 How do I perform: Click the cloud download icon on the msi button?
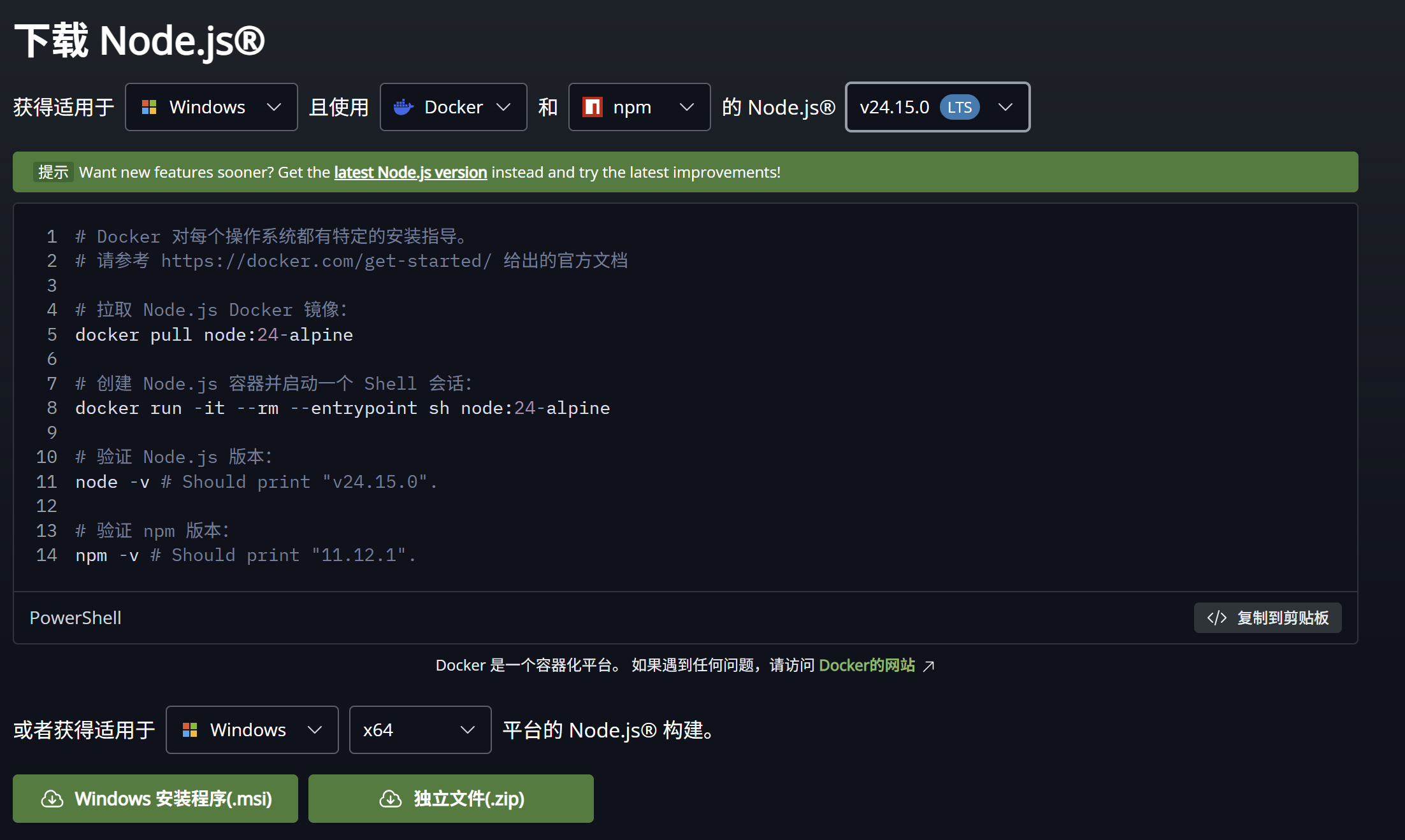(x=52, y=799)
